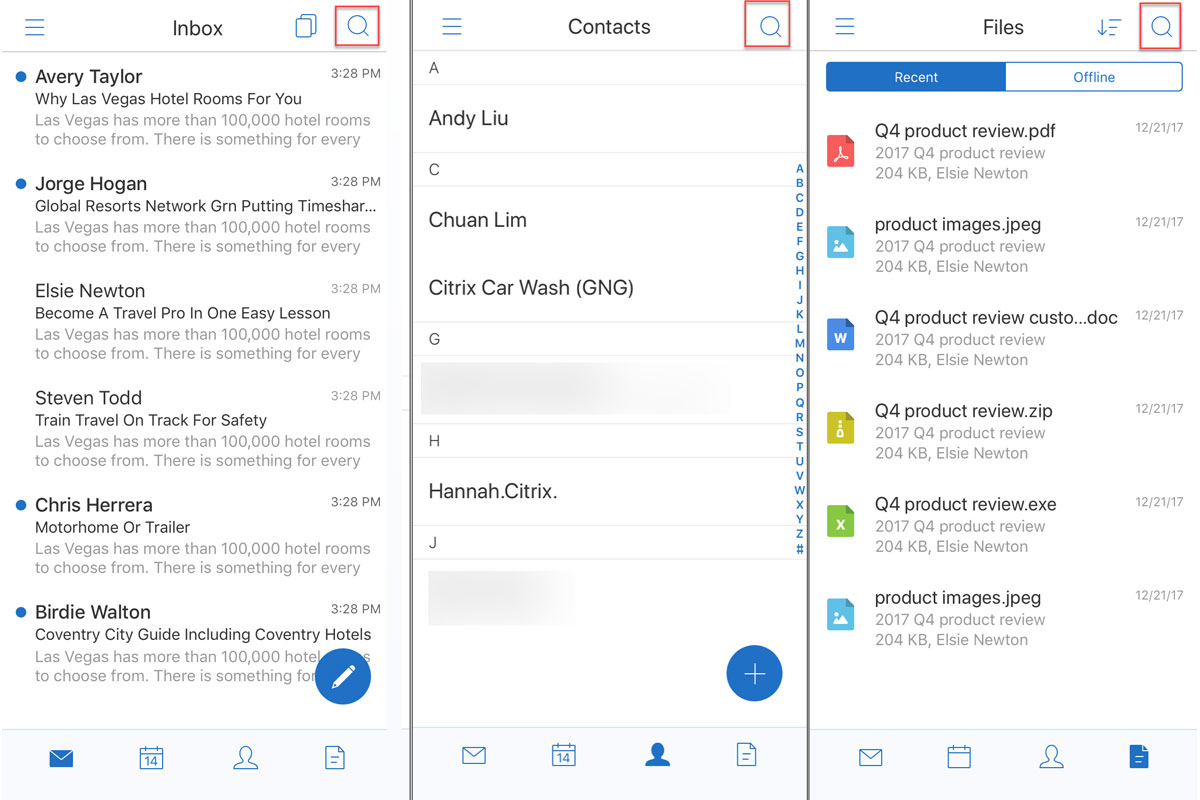Tap contacts icon in Files bottom bar

(1051, 758)
